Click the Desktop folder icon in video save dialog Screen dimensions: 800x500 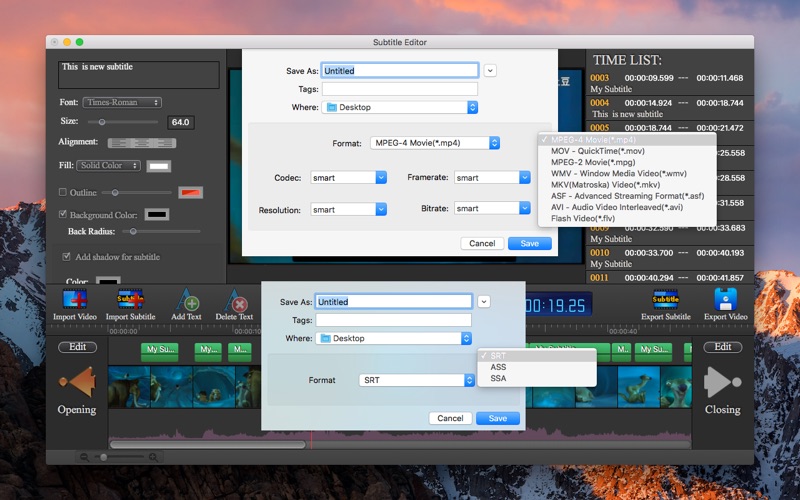point(332,107)
